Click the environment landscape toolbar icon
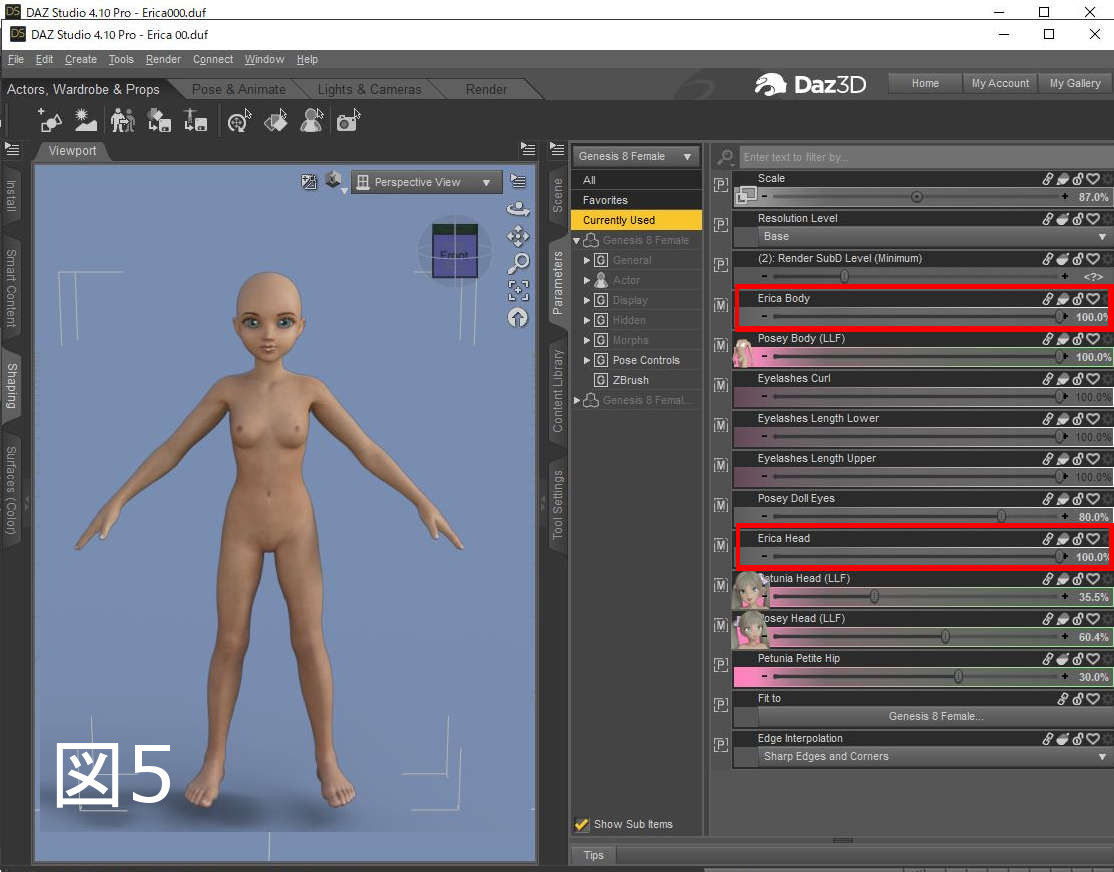Viewport: 1114px width, 872px height. tap(86, 121)
